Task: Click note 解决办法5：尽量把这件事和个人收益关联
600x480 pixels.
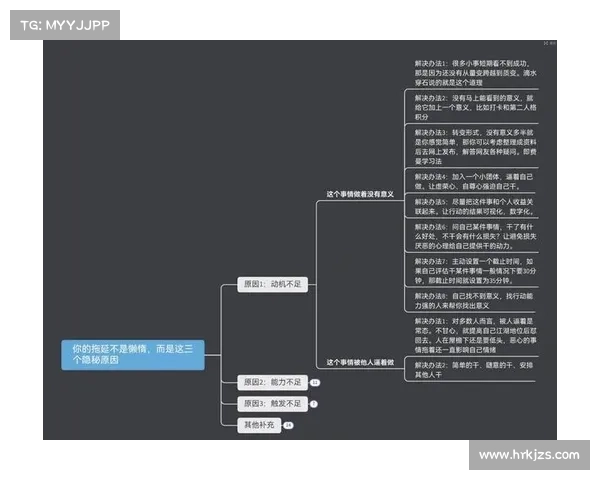Action: coord(474,206)
